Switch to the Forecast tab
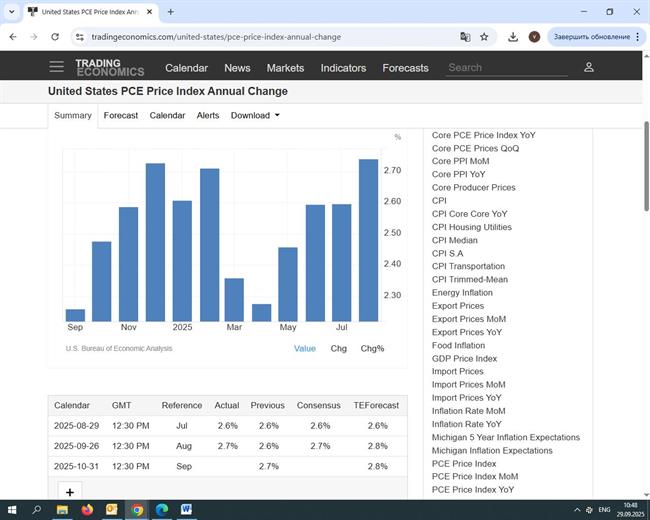The image size is (650, 520). pos(121,115)
